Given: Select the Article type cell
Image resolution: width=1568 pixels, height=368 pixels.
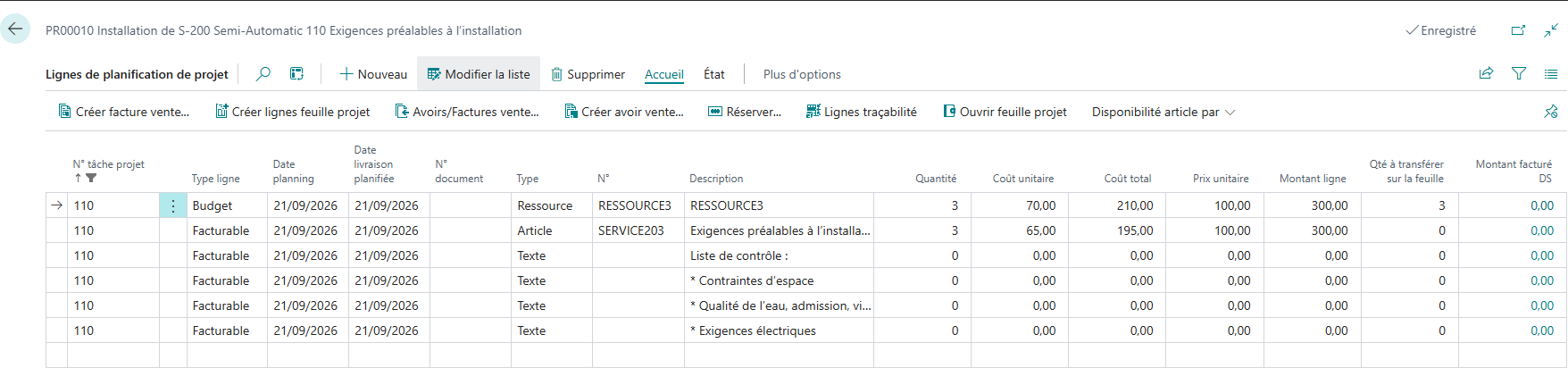Looking at the screenshot, I should 551,230.
